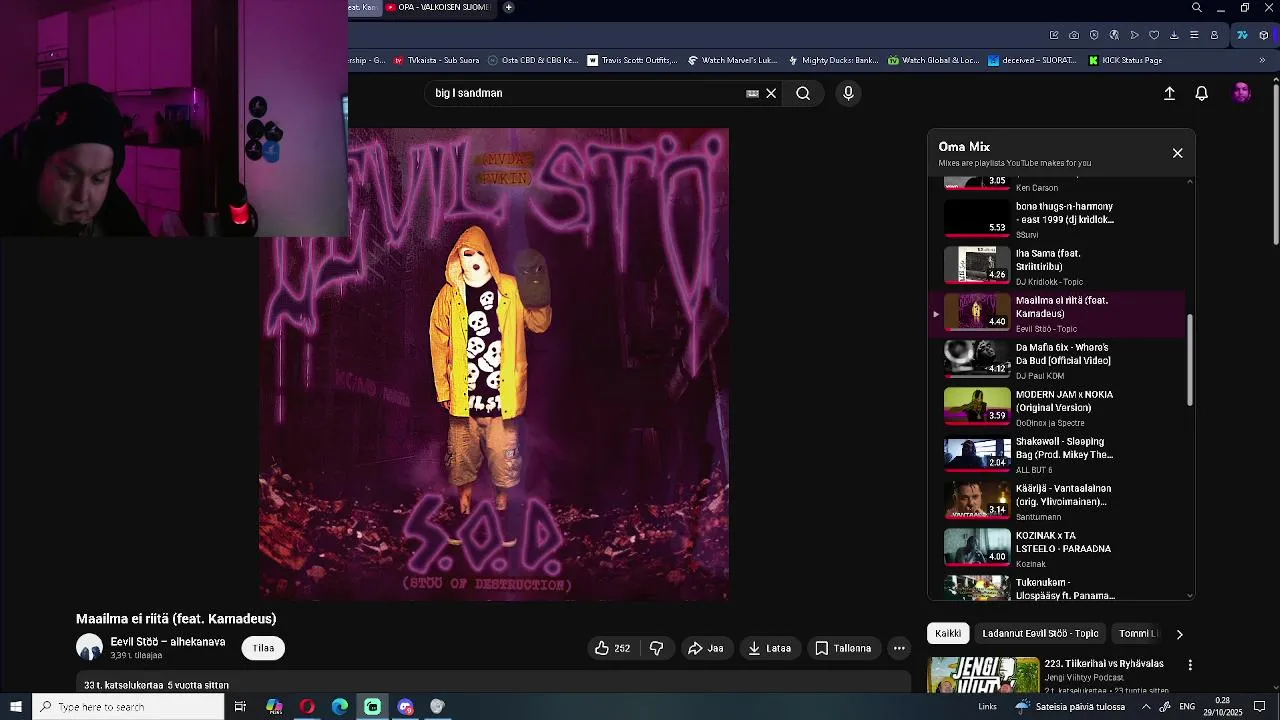
Task: Open Opera extensions cube icon
Action: (x=1263, y=35)
